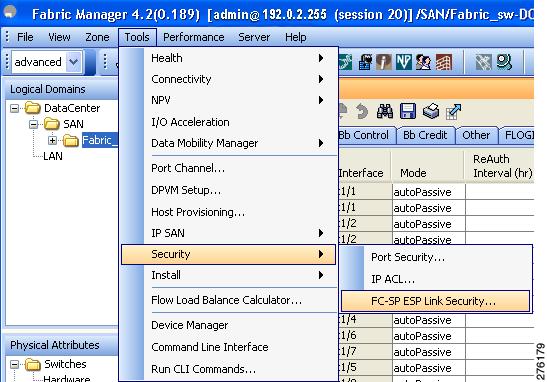Click the Interface column header
This screenshot has height=382, width=547.
click(365, 166)
